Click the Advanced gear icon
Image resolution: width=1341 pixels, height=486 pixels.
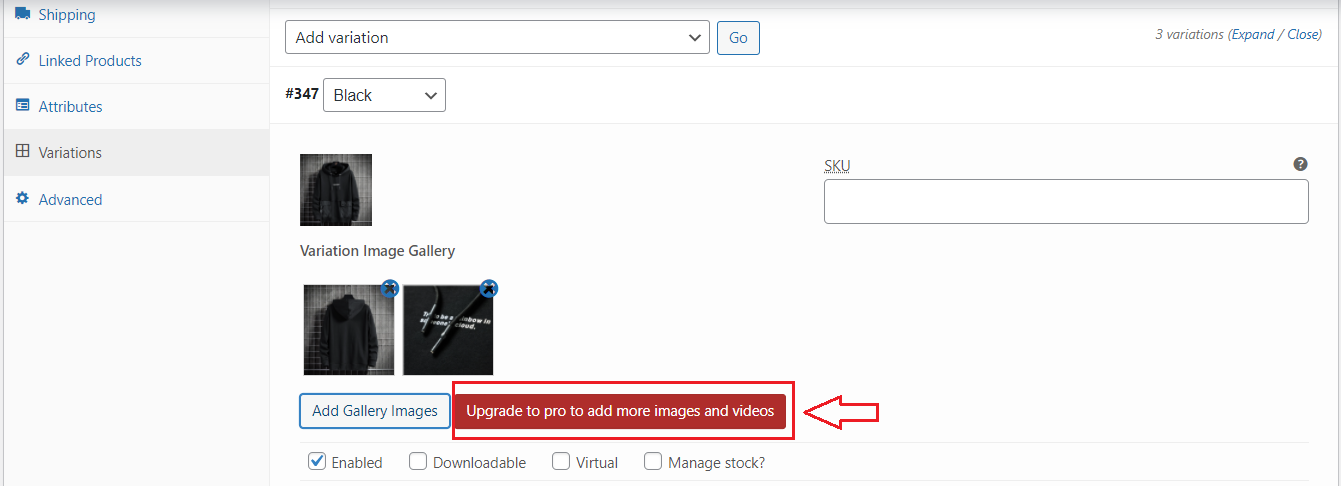(22, 198)
